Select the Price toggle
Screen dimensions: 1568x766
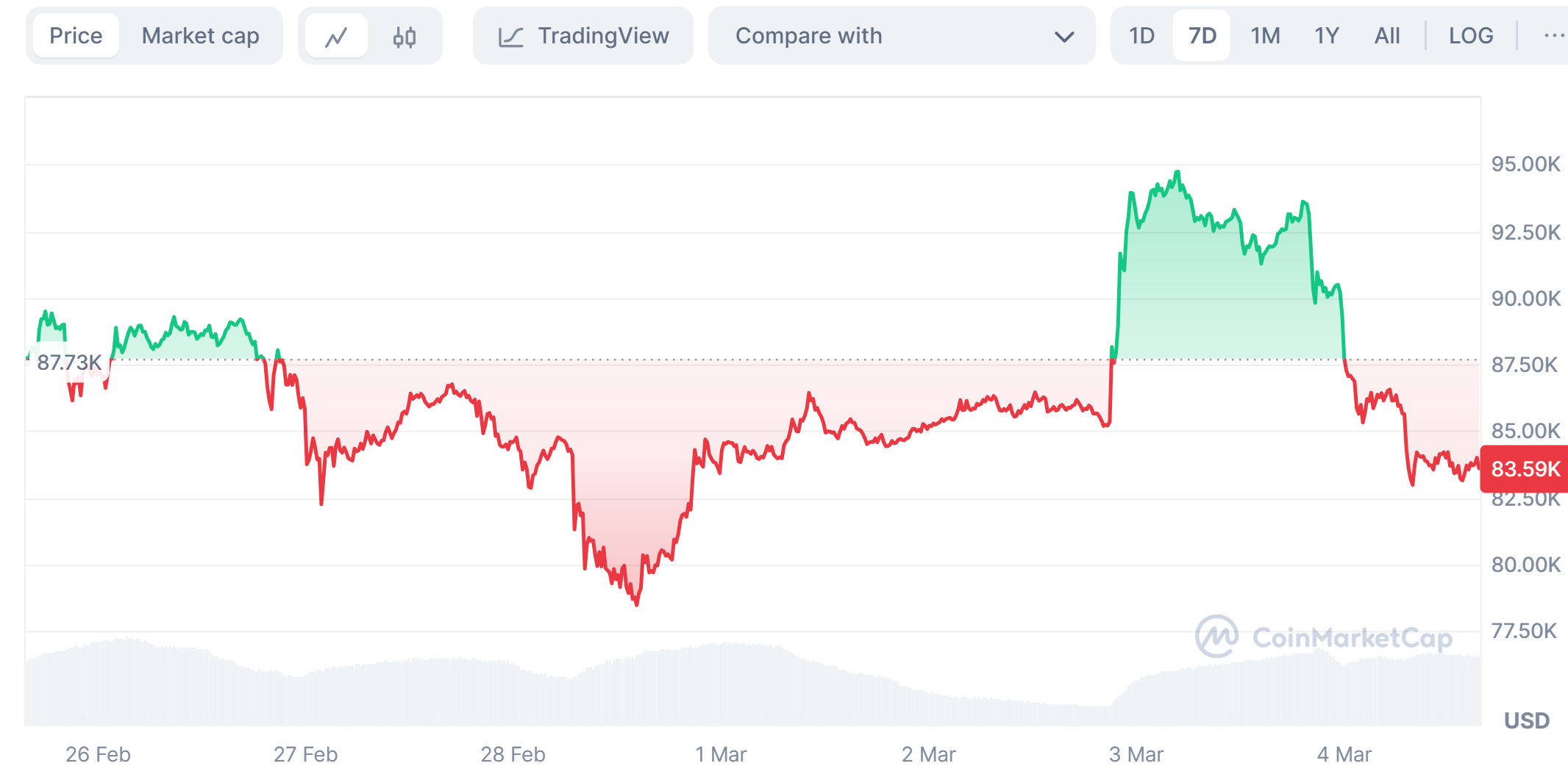point(76,36)
